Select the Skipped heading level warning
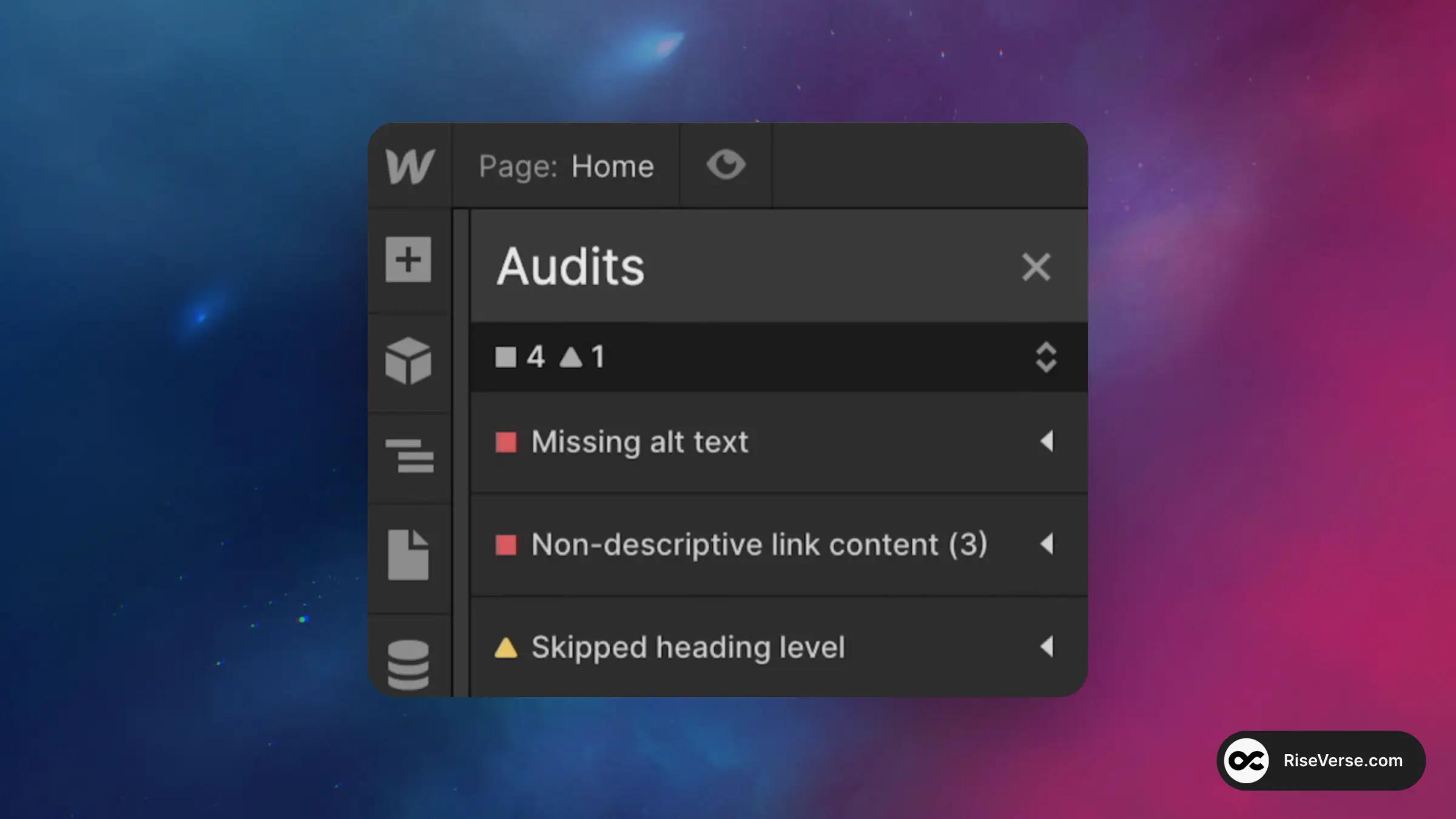 [688, 647]
